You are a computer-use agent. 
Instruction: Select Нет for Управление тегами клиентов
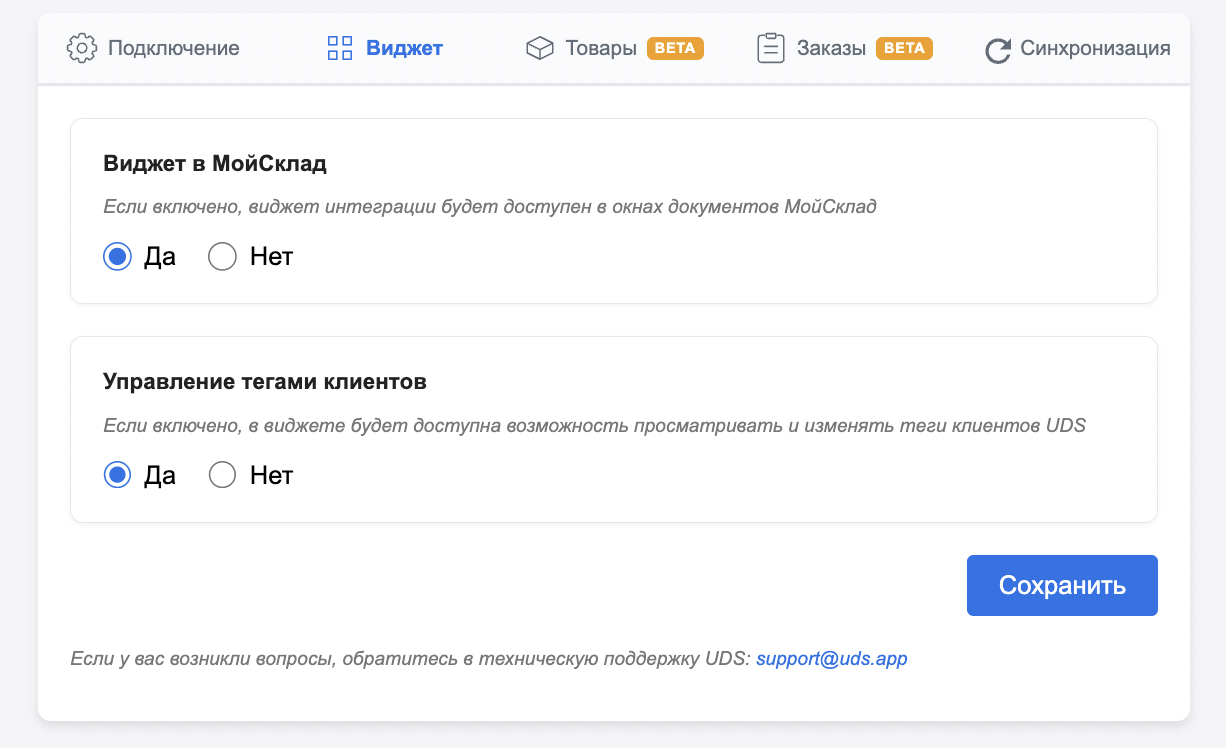pyautogui.click(x=222, y=475)
